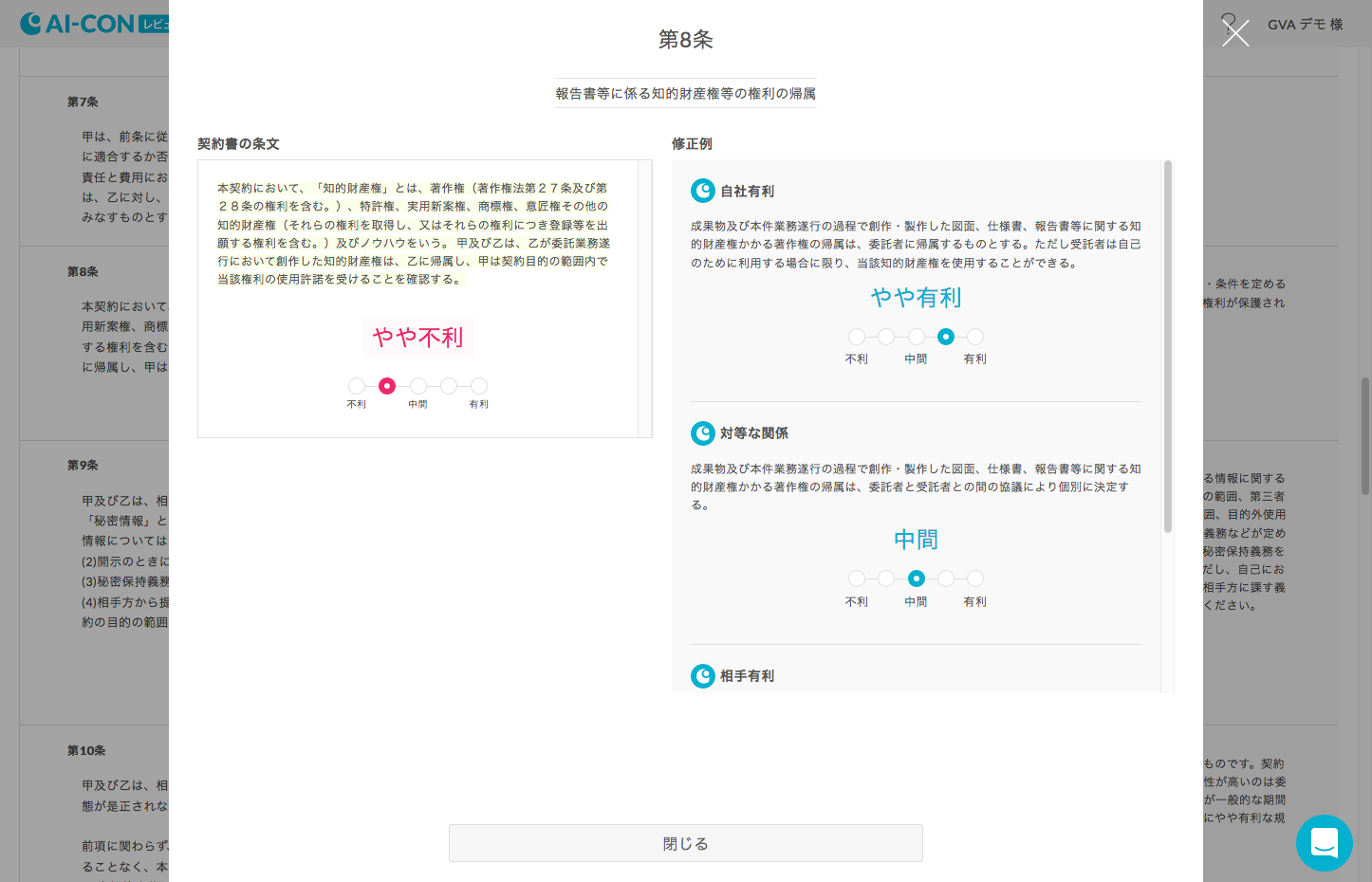Click the AI-CON mark beside 自社有利
The image size is (1372, 882).
click(x=703, y=191)
